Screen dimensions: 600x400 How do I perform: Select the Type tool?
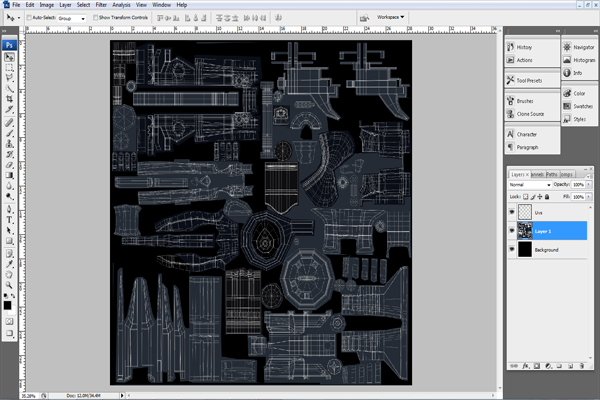(10, 220)
